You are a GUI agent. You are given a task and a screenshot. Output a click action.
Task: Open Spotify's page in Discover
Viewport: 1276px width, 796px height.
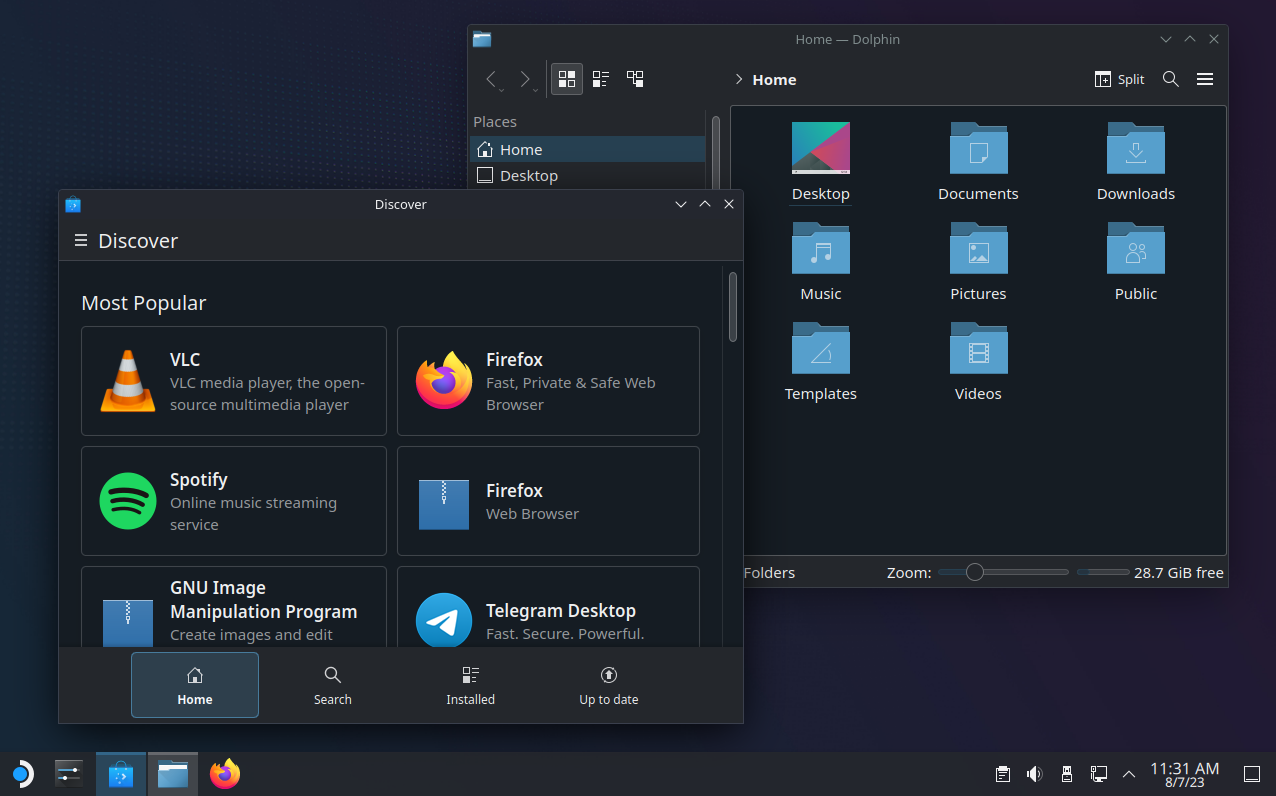pyautogui.click(x=233, y=501)
